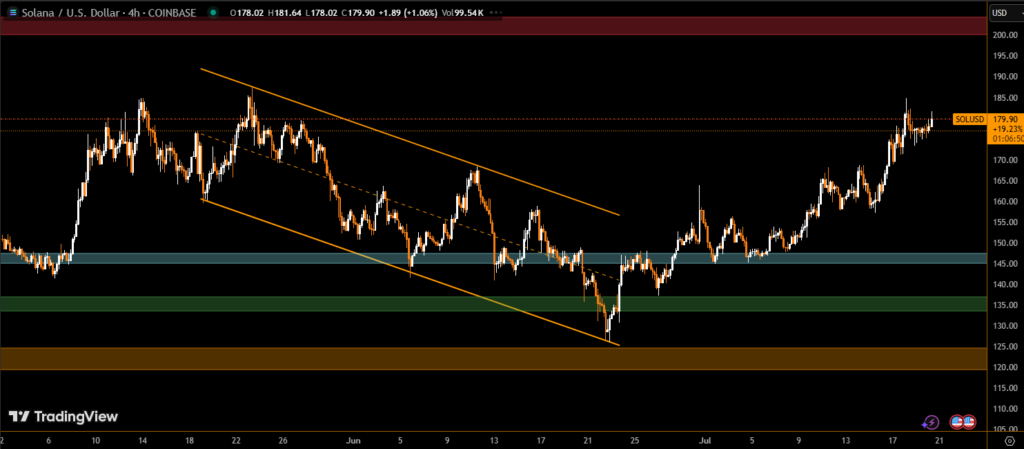1024x449 pixels.
Task: Click the Solana / U.S. Dollar symbol title
Action: 70,12
